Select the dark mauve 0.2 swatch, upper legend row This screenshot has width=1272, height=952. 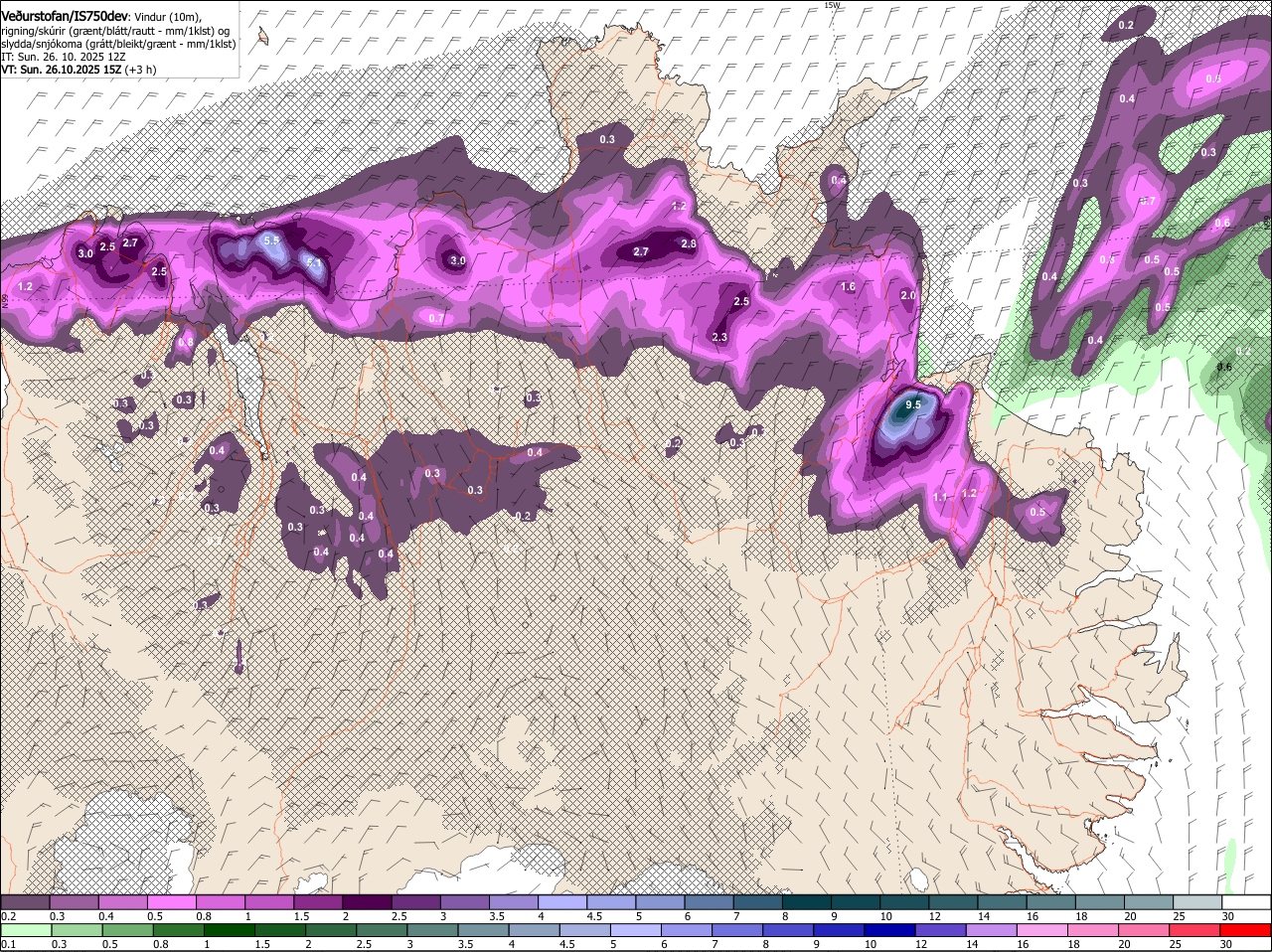click(25, 901)
